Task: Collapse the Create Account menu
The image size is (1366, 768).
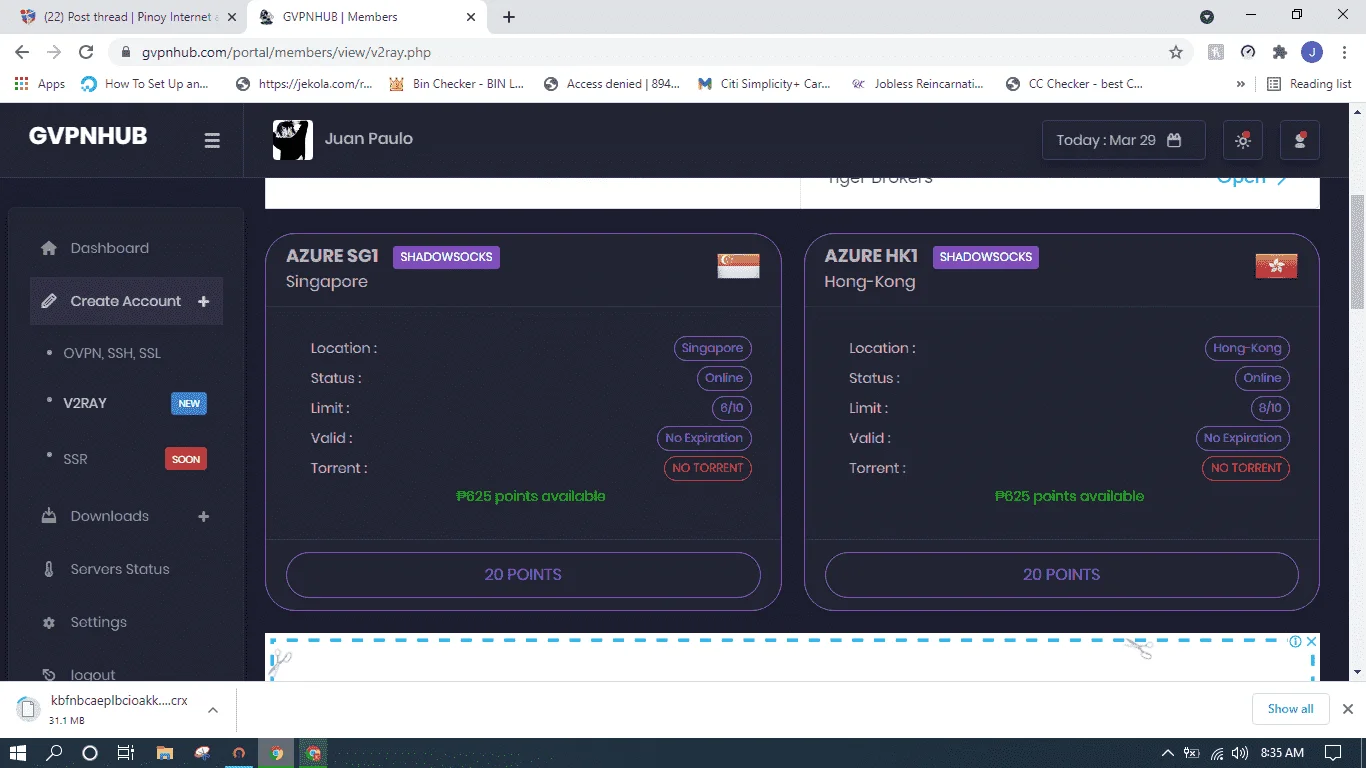Action: click(x=126, y=301)
